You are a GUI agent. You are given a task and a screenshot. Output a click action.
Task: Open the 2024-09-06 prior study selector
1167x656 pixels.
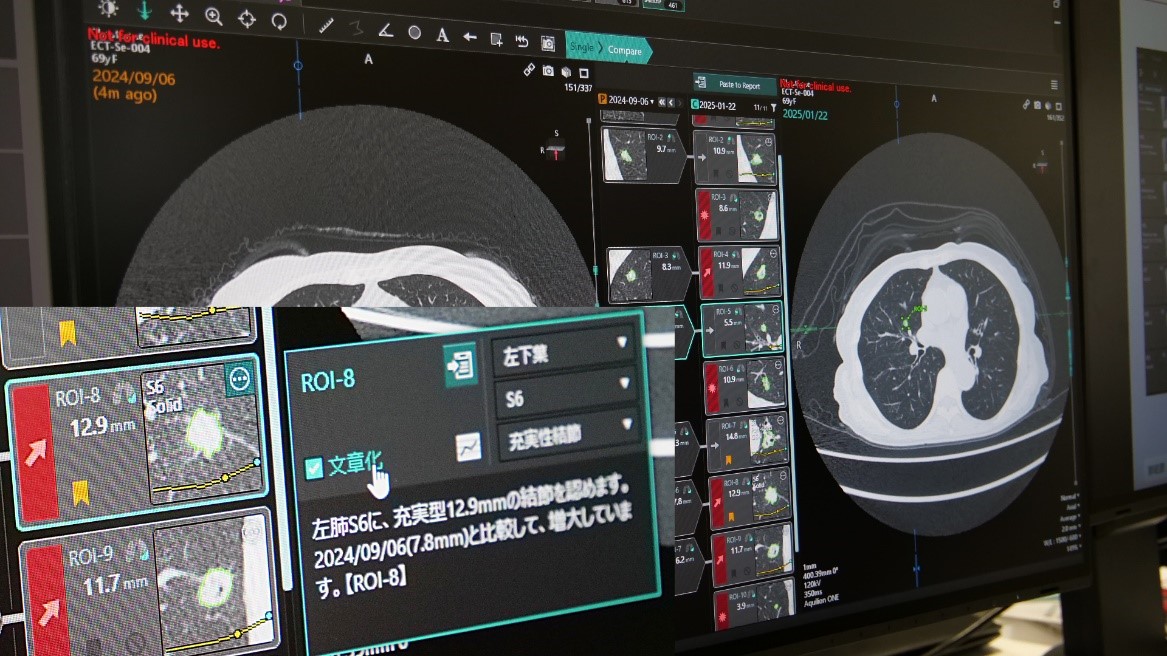click(630, 101)
